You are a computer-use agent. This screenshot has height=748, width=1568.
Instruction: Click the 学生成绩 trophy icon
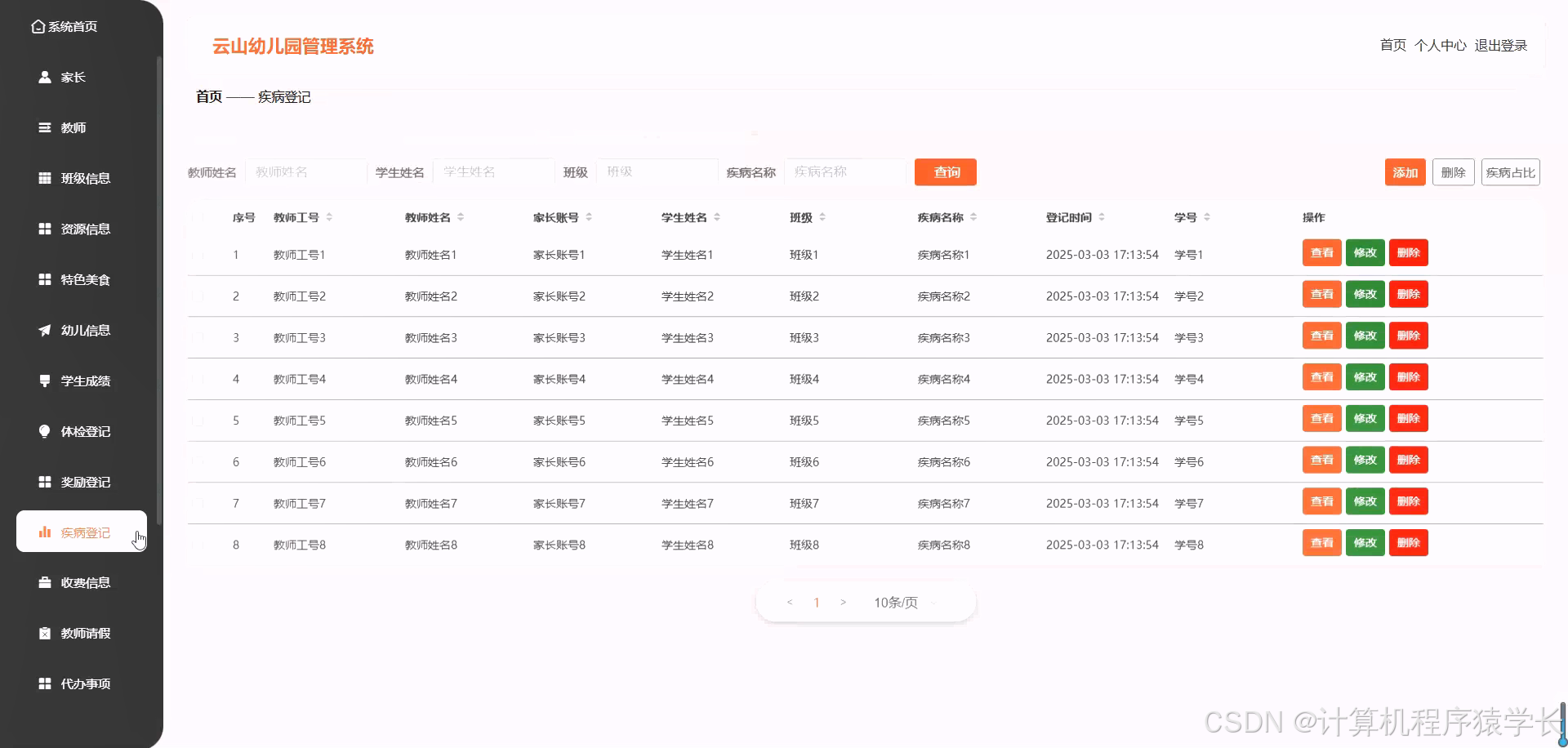click(45, 381)
